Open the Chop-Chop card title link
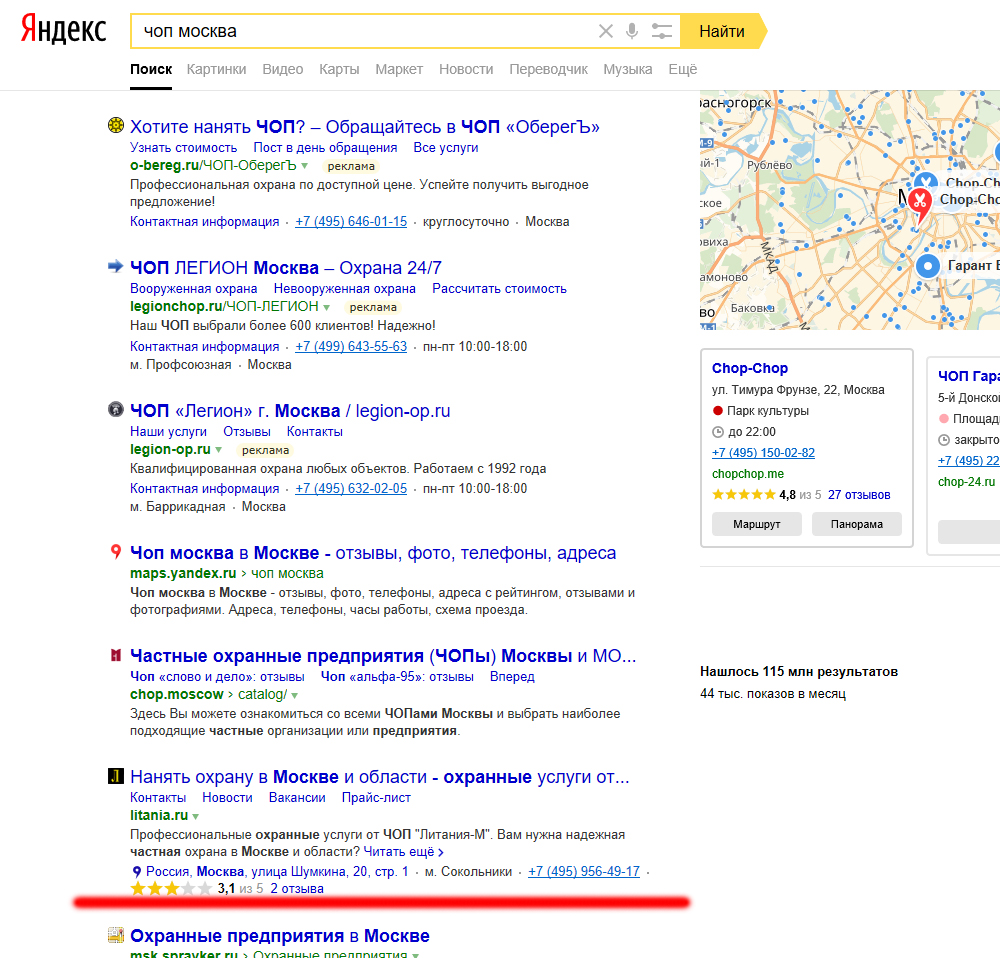Screen dimensions: 1000x958 [750, 368]
